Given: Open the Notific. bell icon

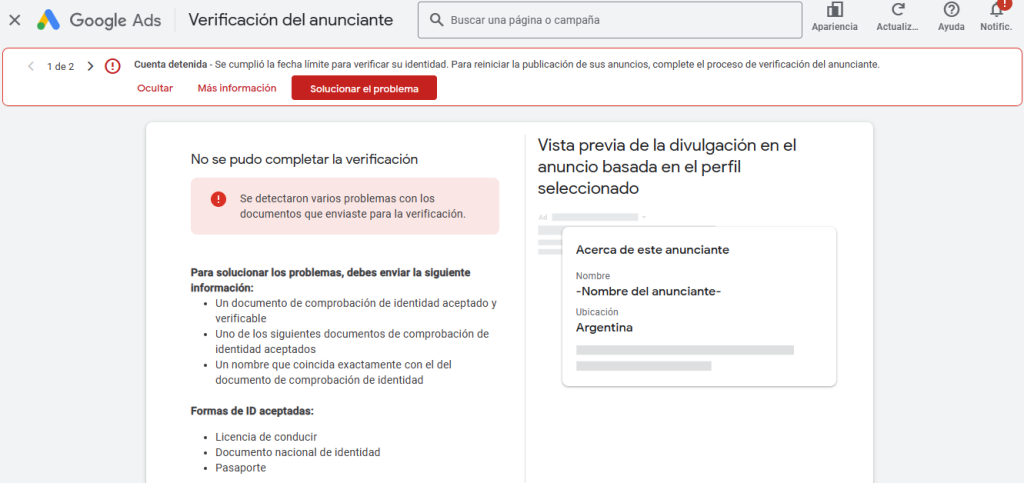Looking at the screenshot, I should (x=997, y=9).
